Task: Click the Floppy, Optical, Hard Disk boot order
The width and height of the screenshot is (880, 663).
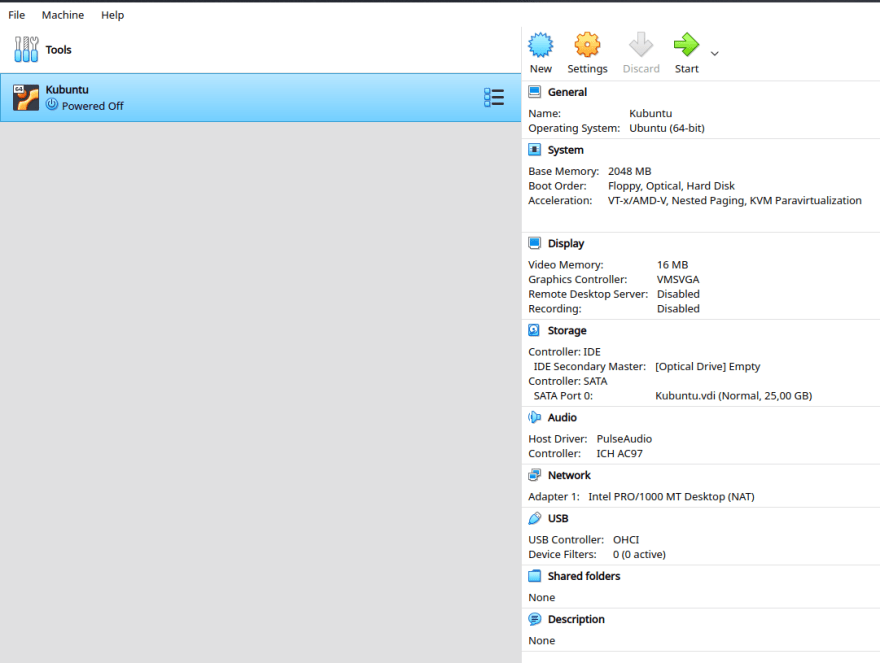Action: [x=671, y=186]
